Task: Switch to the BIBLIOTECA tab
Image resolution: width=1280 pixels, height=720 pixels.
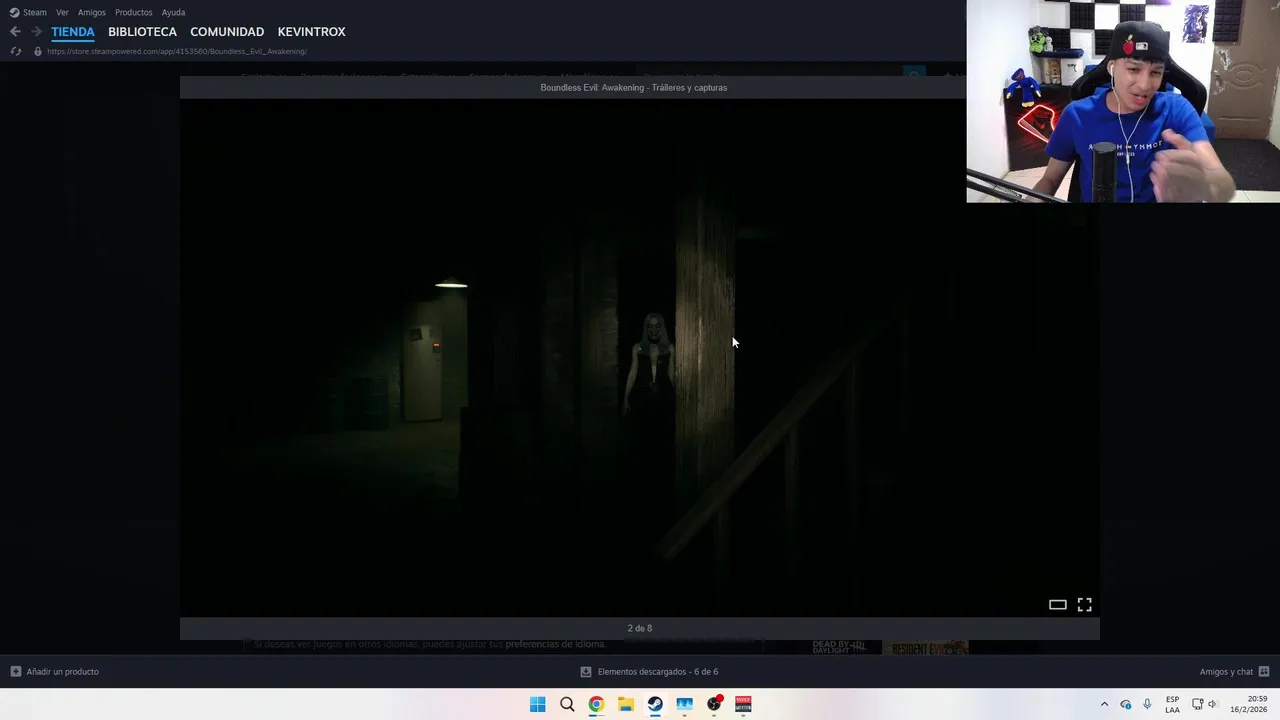Action: [x=142, y=32]
